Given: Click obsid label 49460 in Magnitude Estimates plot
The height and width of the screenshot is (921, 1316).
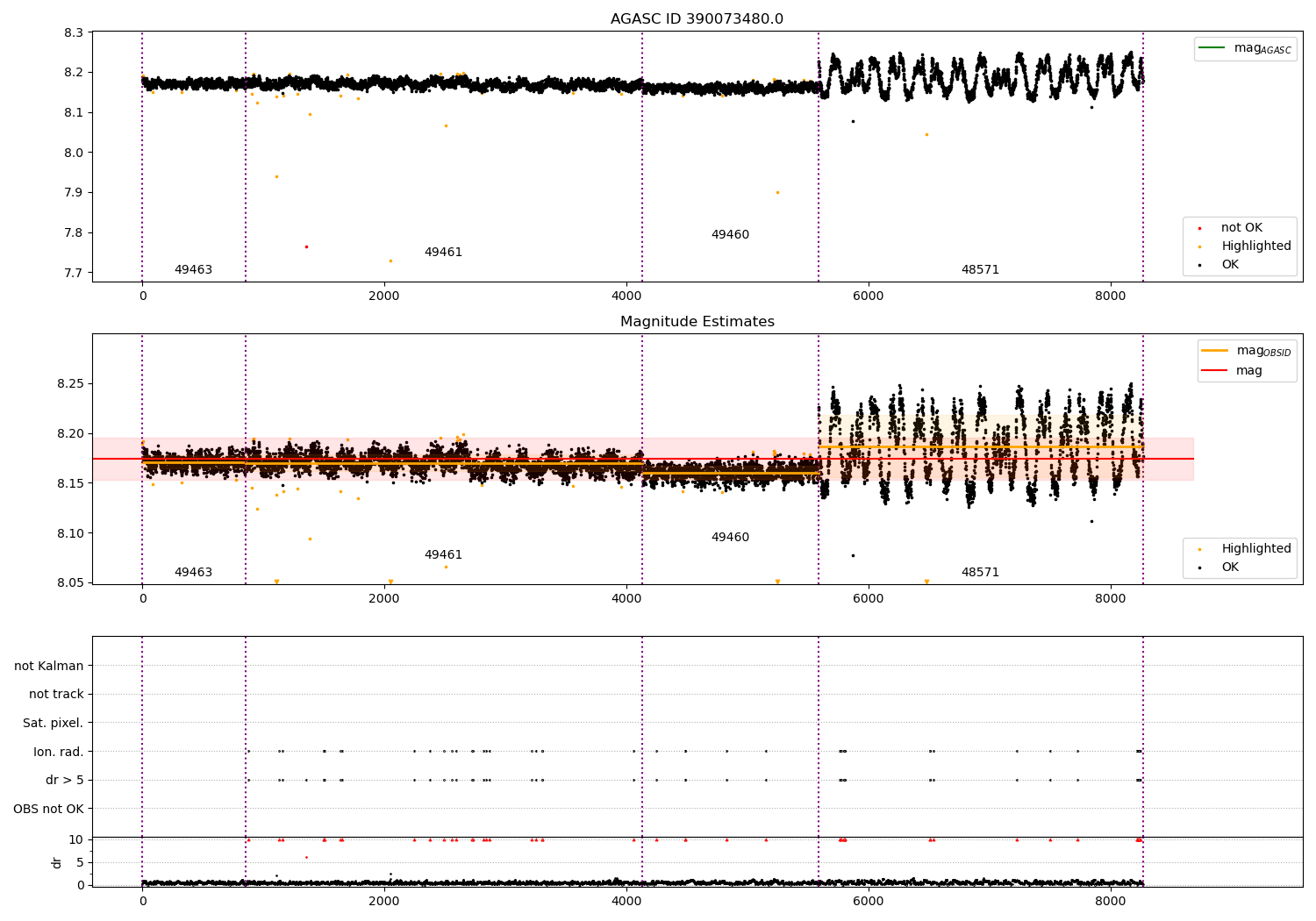Looking at the screenshot, I should [730, 538].
